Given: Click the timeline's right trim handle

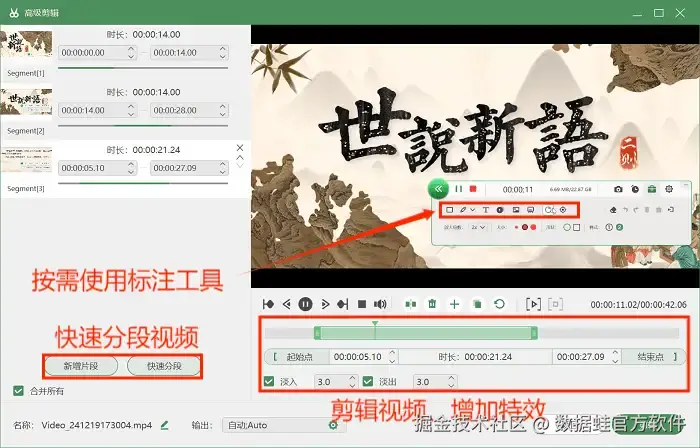Looking at the screenshot, I should coord(534,333).
